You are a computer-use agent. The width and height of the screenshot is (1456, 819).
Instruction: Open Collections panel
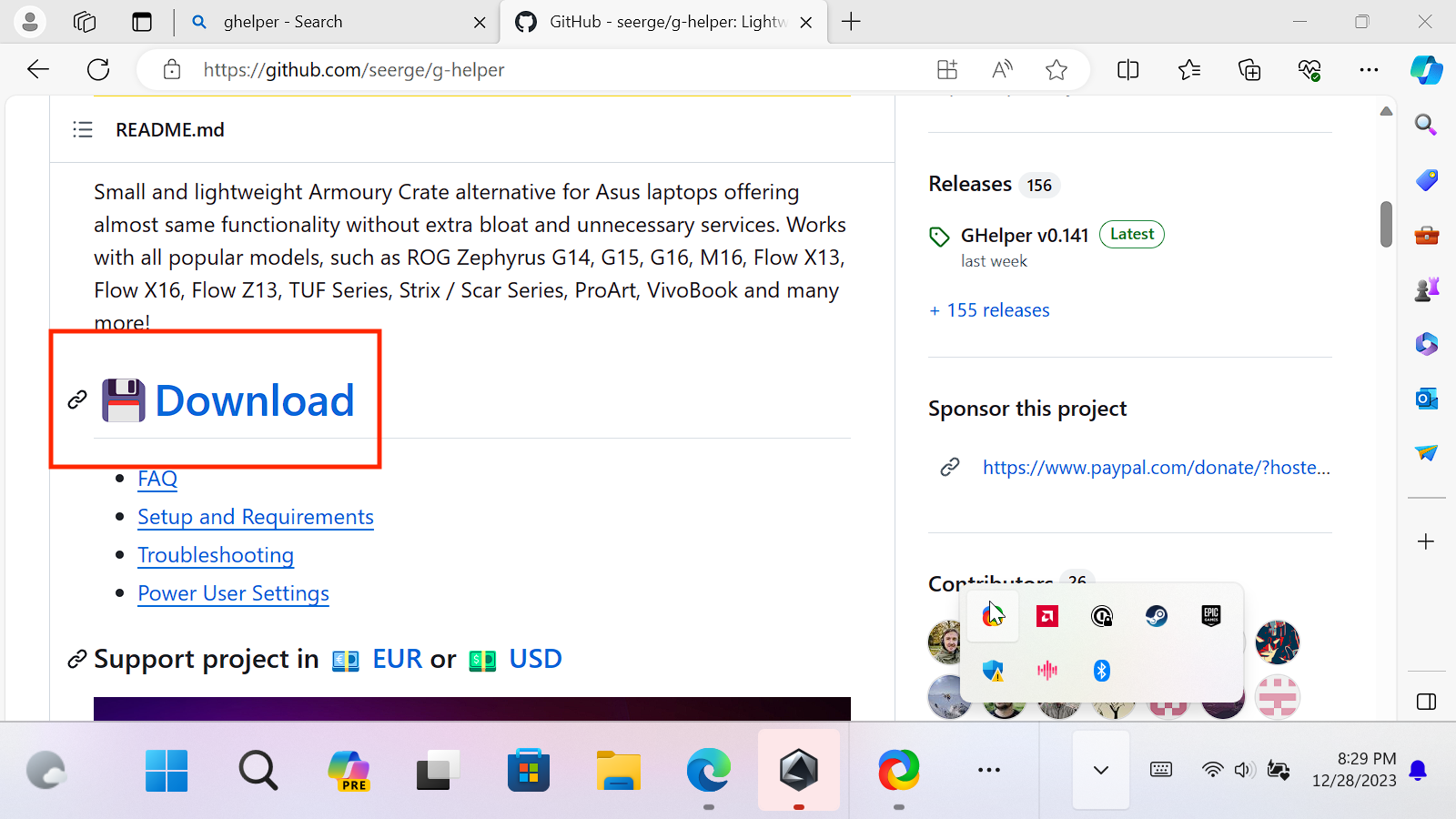click(x=1249, y=70)
